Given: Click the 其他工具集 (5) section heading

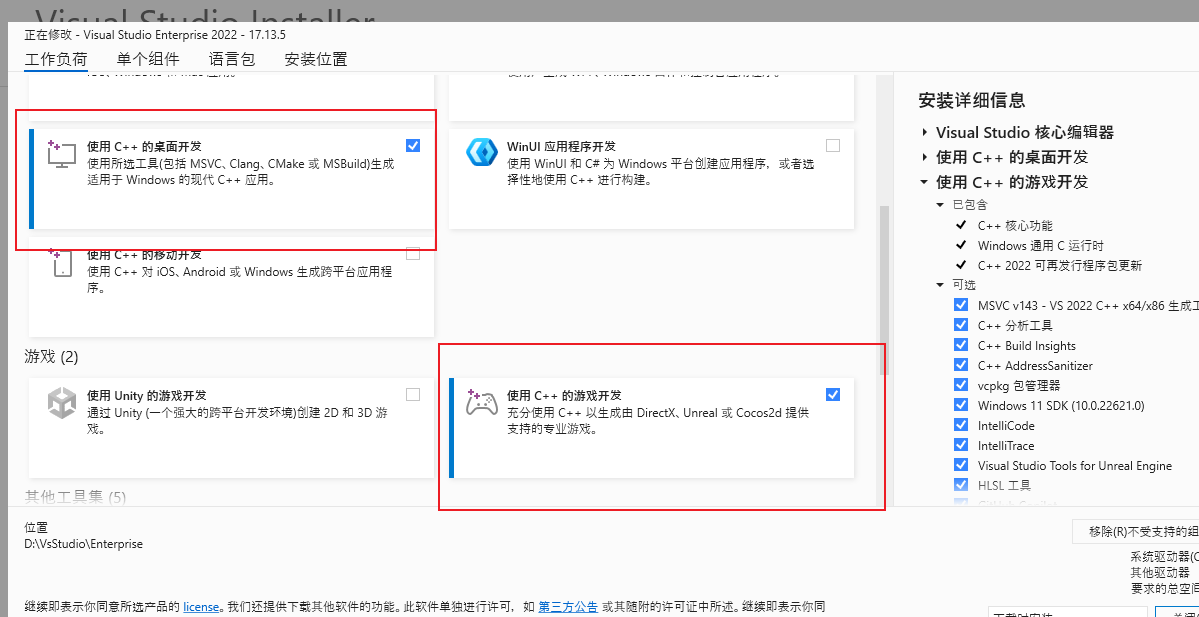Looking at the screenshot, I should coord(75,497).
